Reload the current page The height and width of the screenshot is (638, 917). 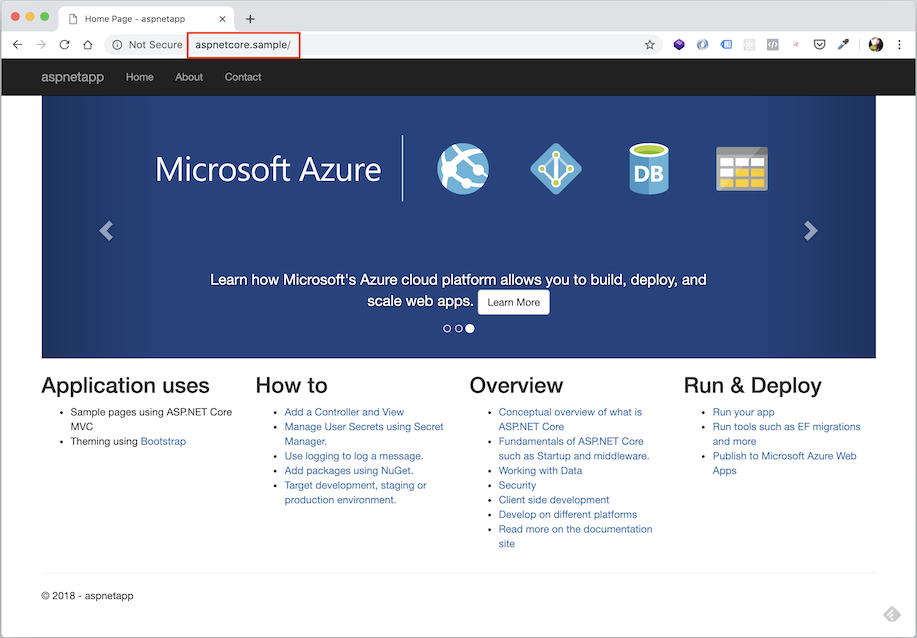(x=64, y=45)
